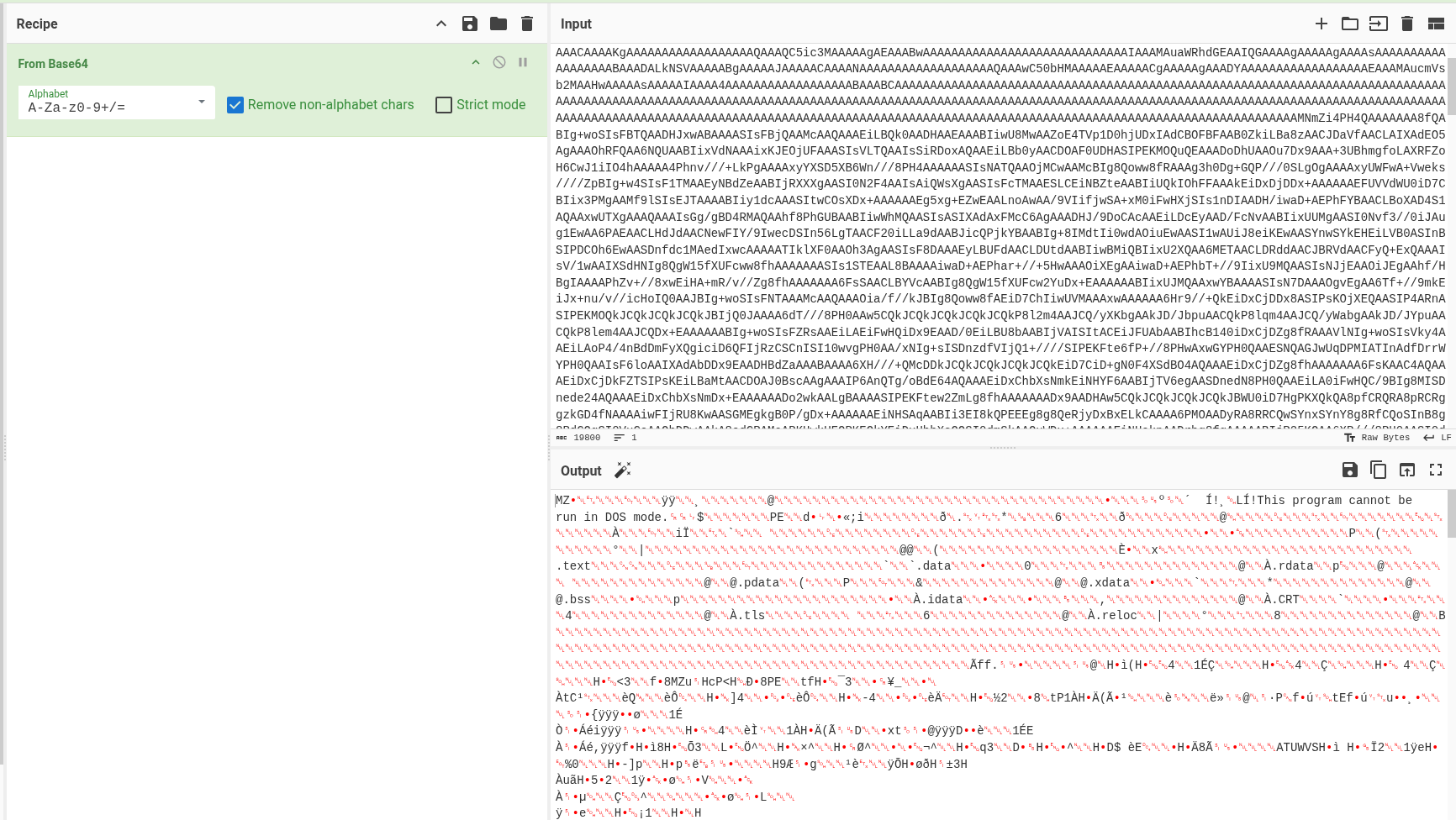Load a saved recipe
This screenshot has height=820, width=1456.
tap(498, 24)
